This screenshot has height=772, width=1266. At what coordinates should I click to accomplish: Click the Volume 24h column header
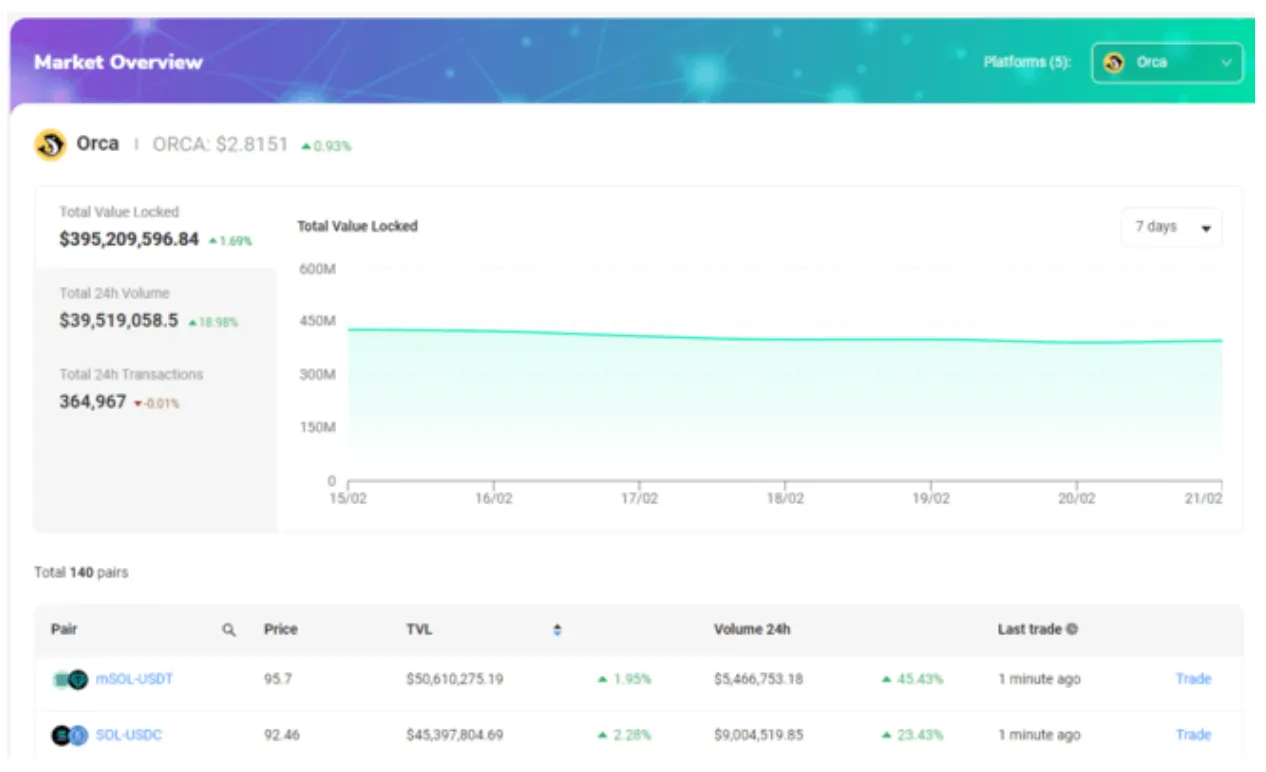tap(752, 630)
